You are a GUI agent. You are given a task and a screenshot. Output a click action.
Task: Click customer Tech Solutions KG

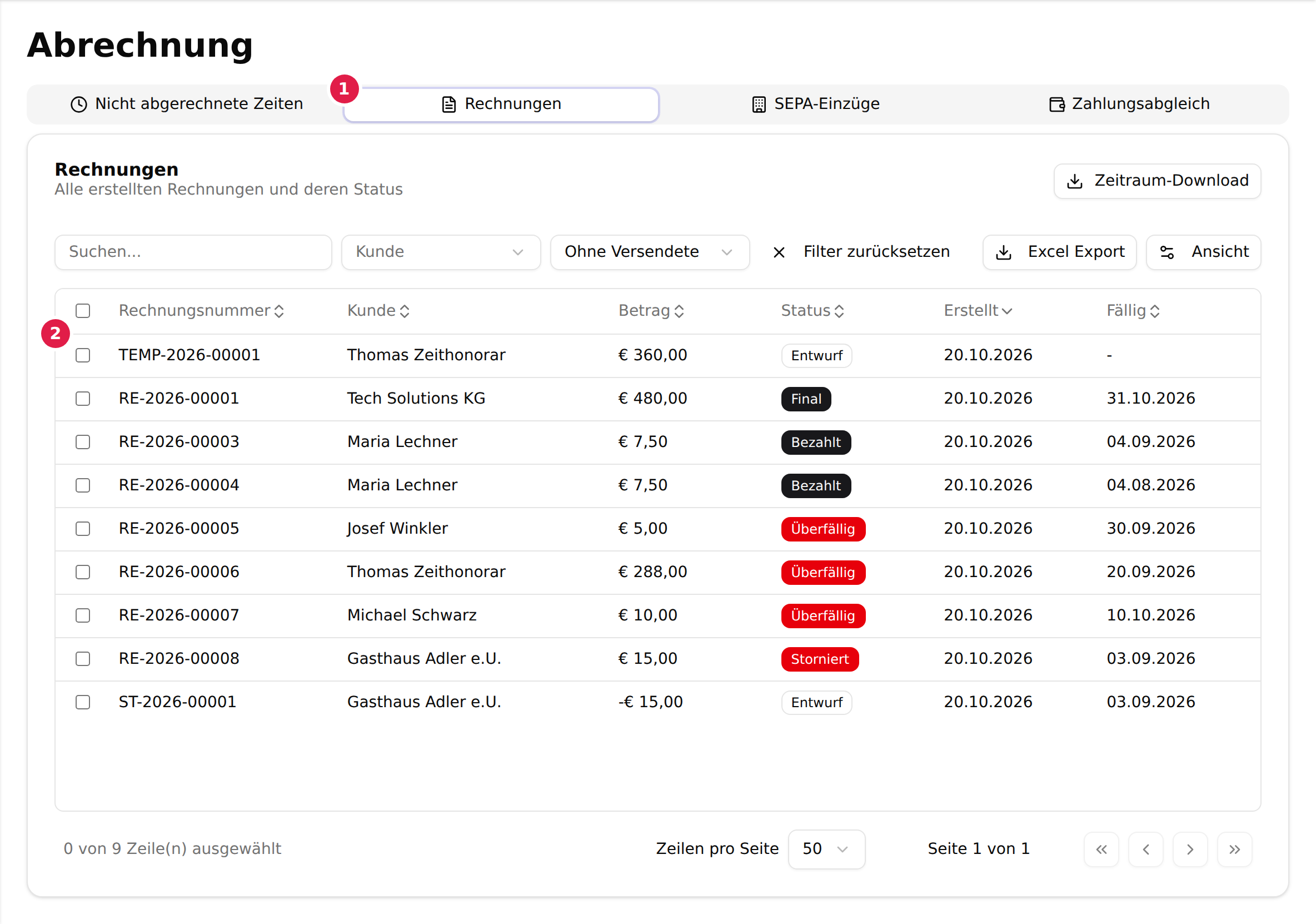coord(416,398)
